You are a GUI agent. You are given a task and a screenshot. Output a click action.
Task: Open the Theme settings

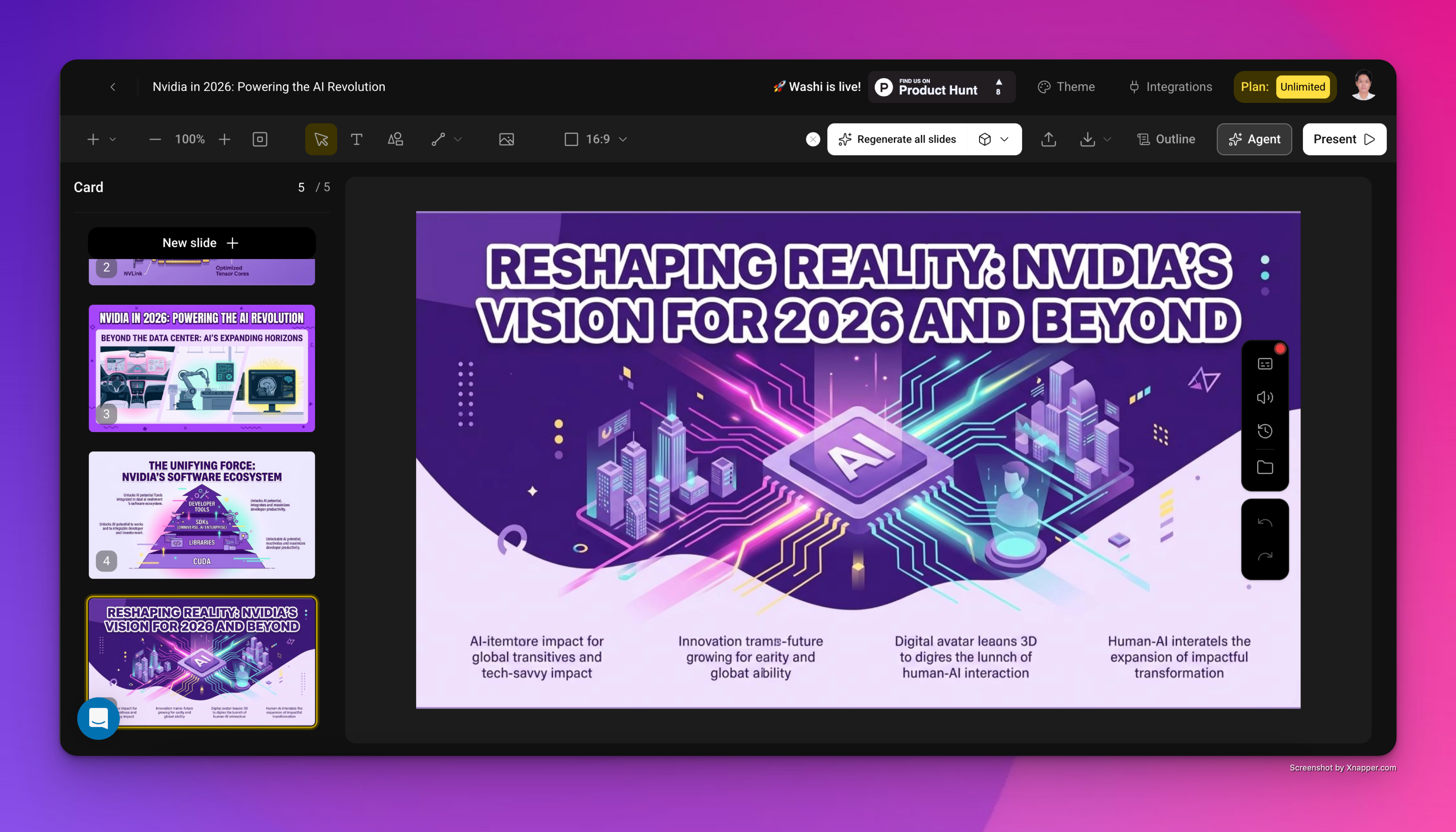1067,87
